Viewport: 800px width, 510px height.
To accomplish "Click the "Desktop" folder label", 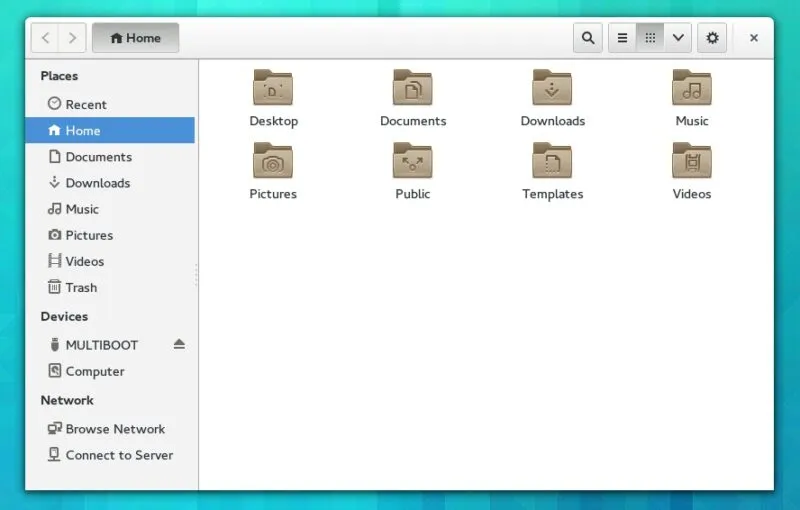I will pos(273,121).
